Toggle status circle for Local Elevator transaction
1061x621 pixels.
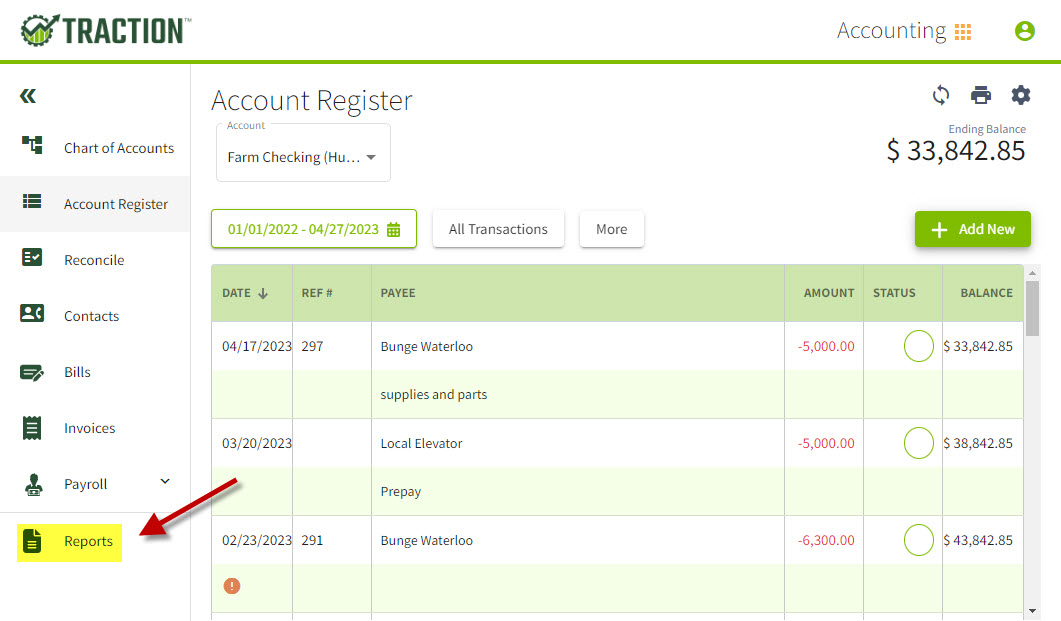(918, 443)
